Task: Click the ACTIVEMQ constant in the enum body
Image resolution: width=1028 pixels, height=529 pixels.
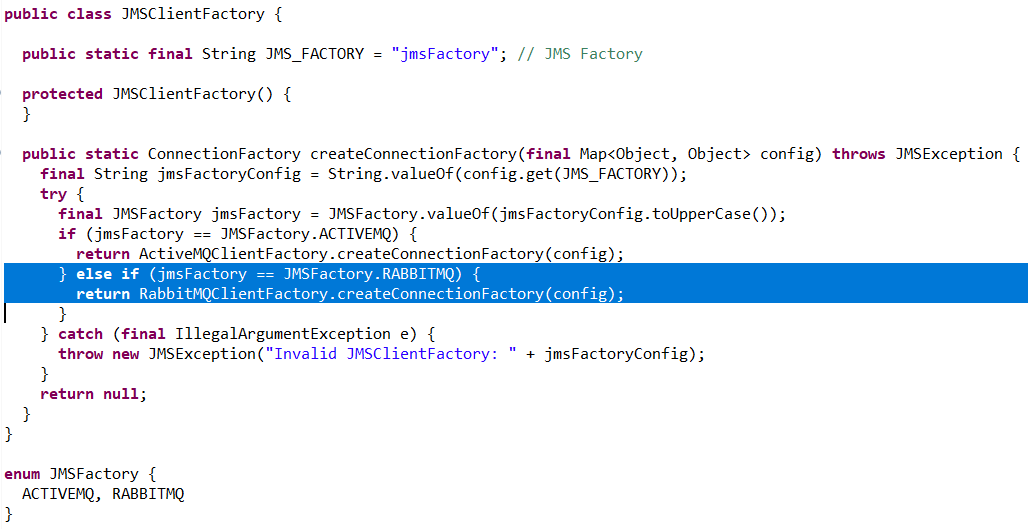Action: 58,494
